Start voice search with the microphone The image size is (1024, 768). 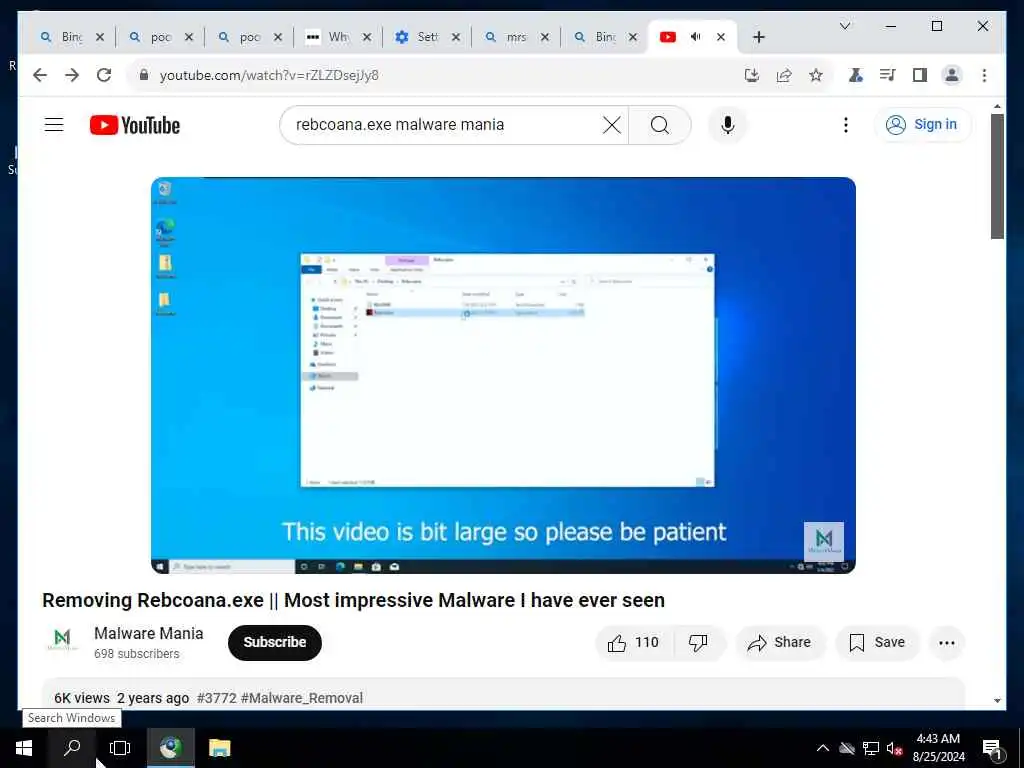728,125
